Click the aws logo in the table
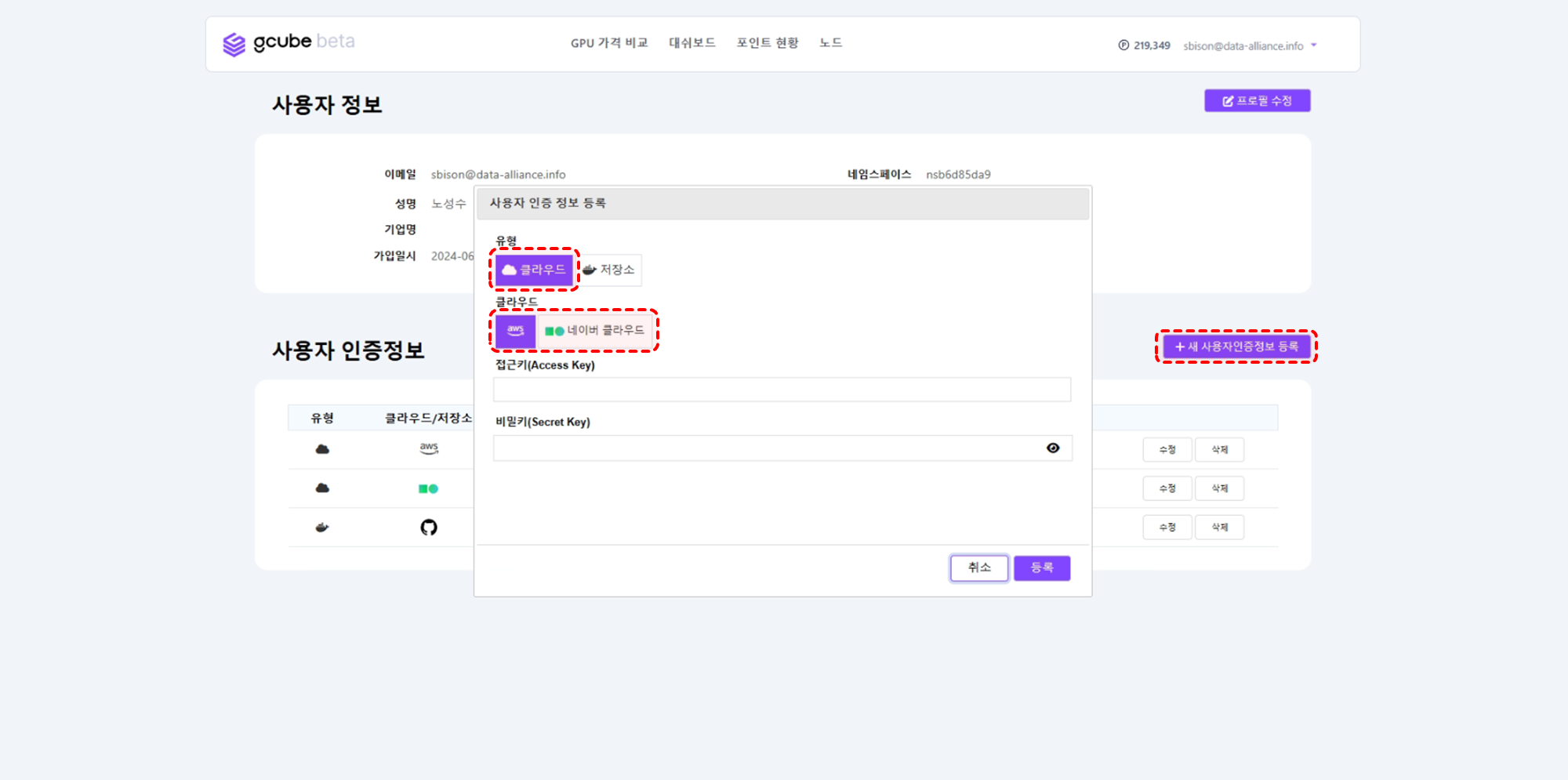The height and width of the screenshot is (780, 1568). [429, 448]
